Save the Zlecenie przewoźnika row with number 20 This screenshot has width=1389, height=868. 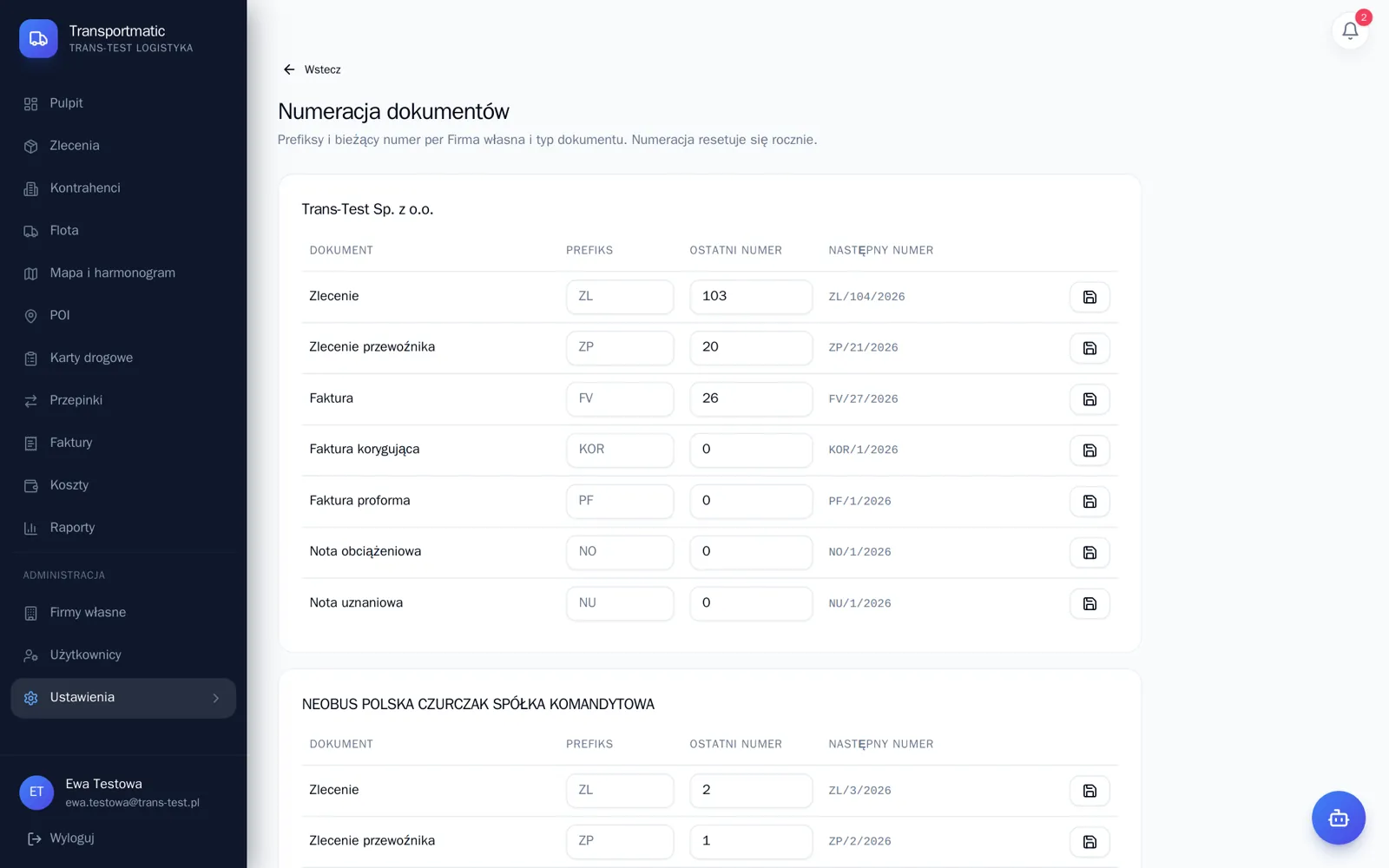click(x=1089, y=348)
